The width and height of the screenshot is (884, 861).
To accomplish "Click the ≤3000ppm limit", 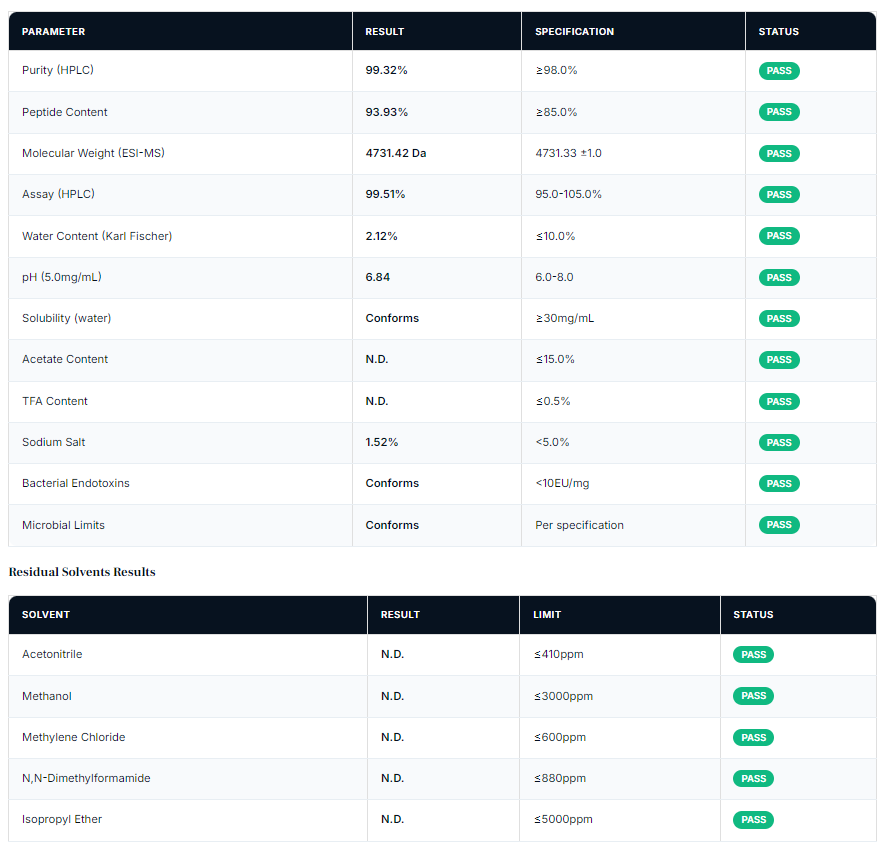I will click(563, 696).
